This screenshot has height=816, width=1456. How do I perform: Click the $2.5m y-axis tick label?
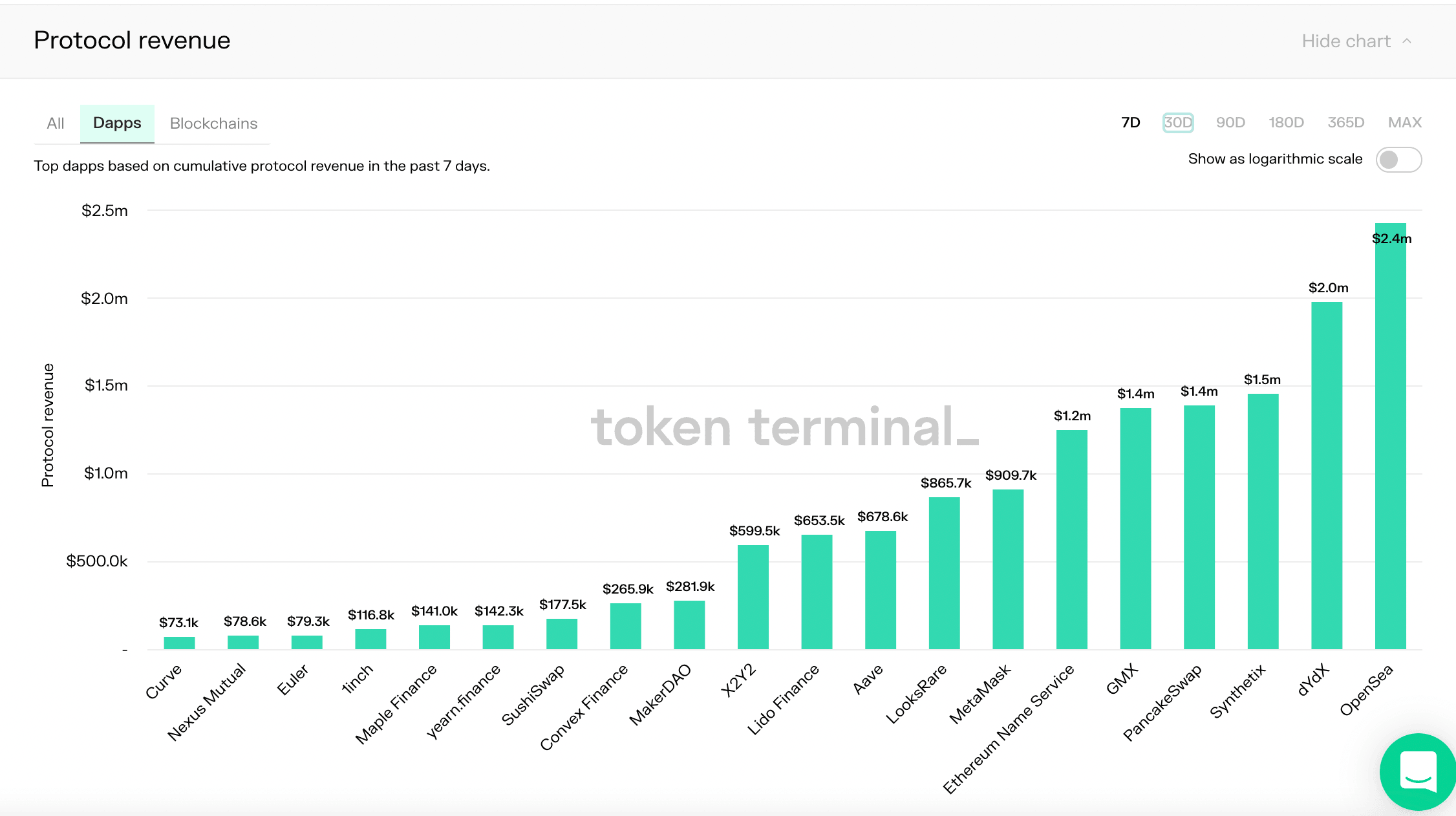(x=104, y=211)
